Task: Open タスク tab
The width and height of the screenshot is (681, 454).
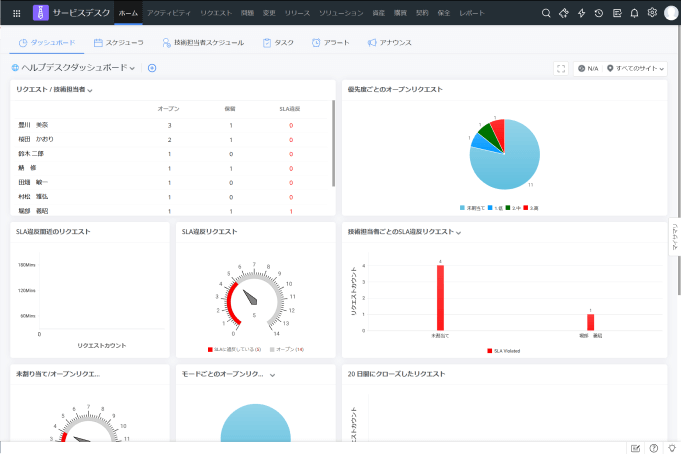Action: 278,43
